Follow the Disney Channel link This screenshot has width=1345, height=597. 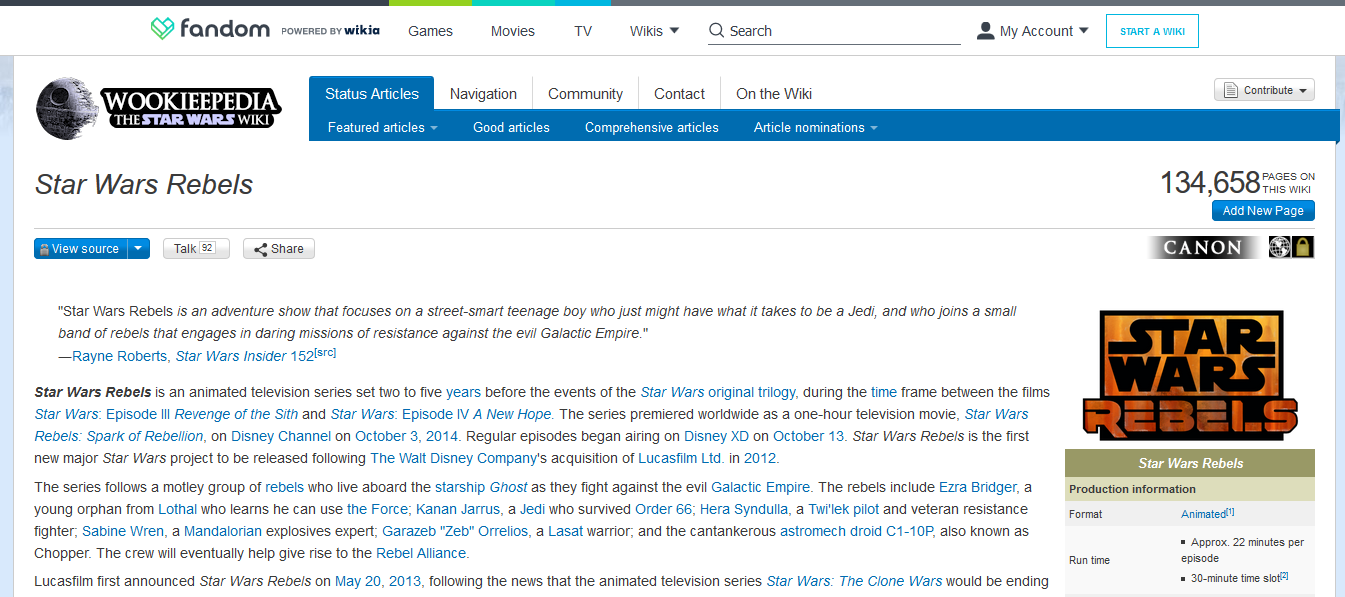[281, 436]
